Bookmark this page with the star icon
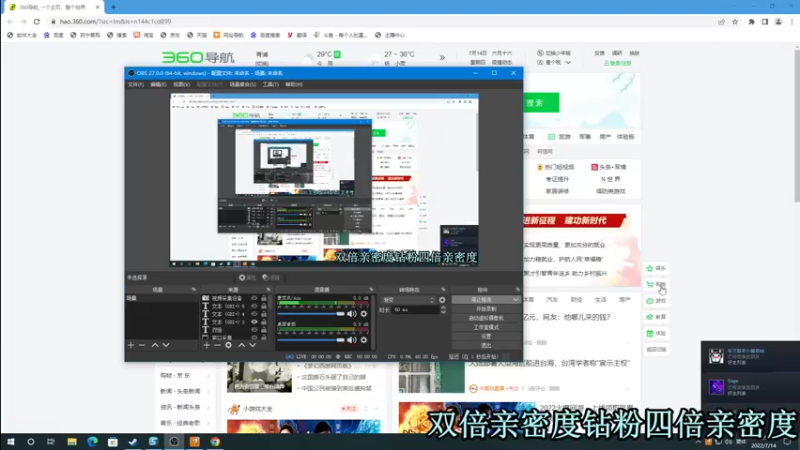The width and height of the screenshot is (800, 450). click(735, 22)
